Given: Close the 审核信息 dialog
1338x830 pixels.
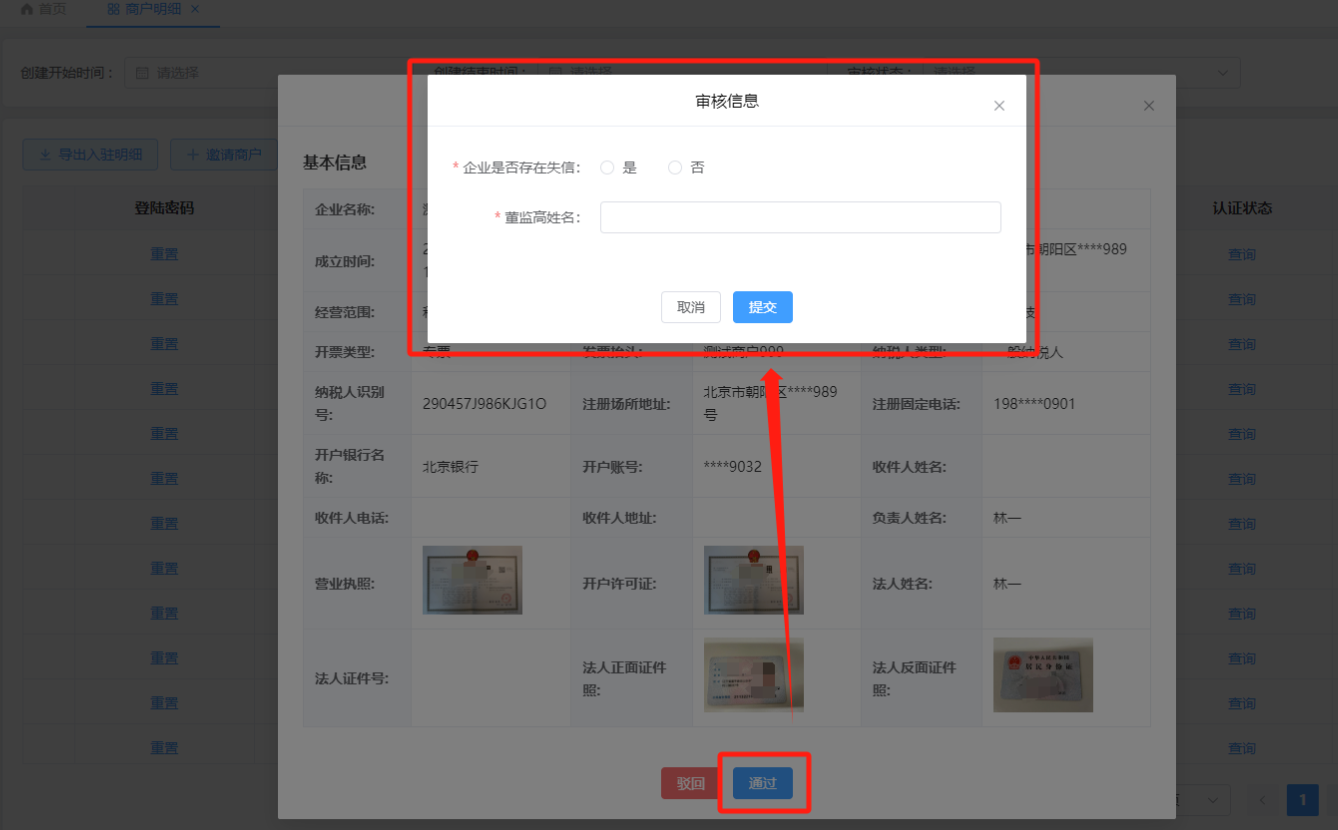Looking at the screenshot, I should point(998,106).
